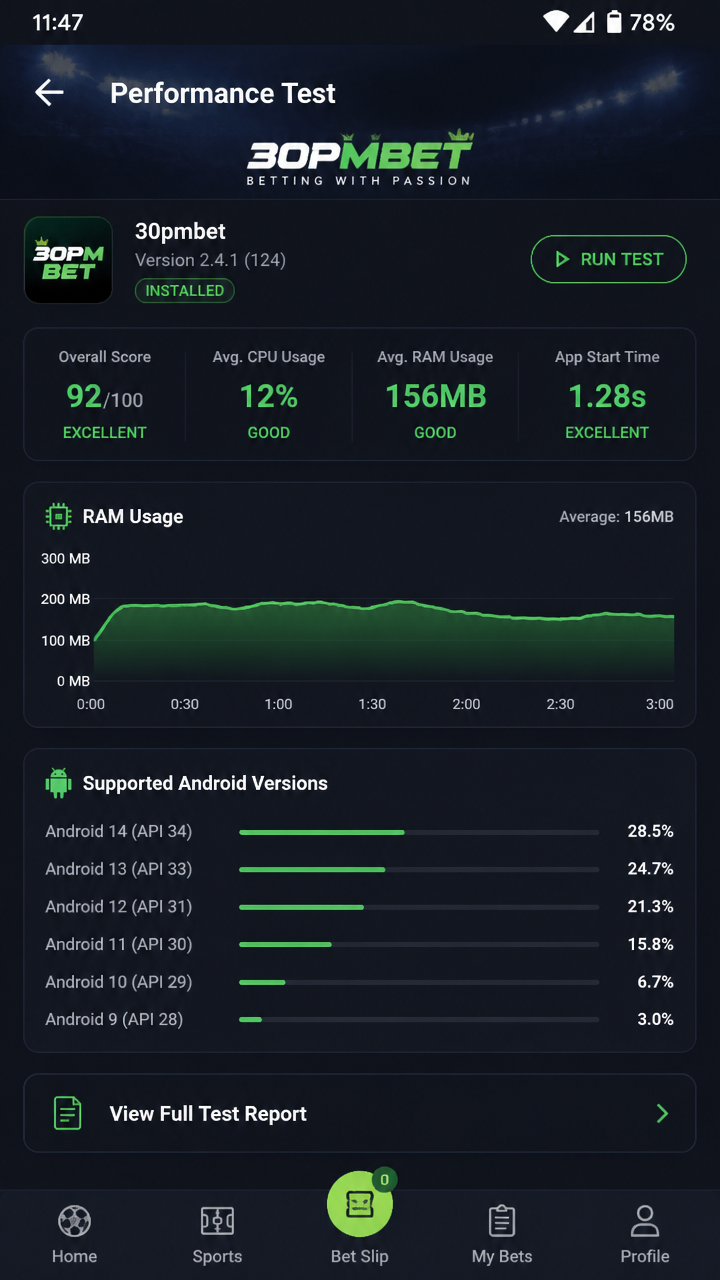Tap the 30PMBET header logo

(x=360, y=158)
